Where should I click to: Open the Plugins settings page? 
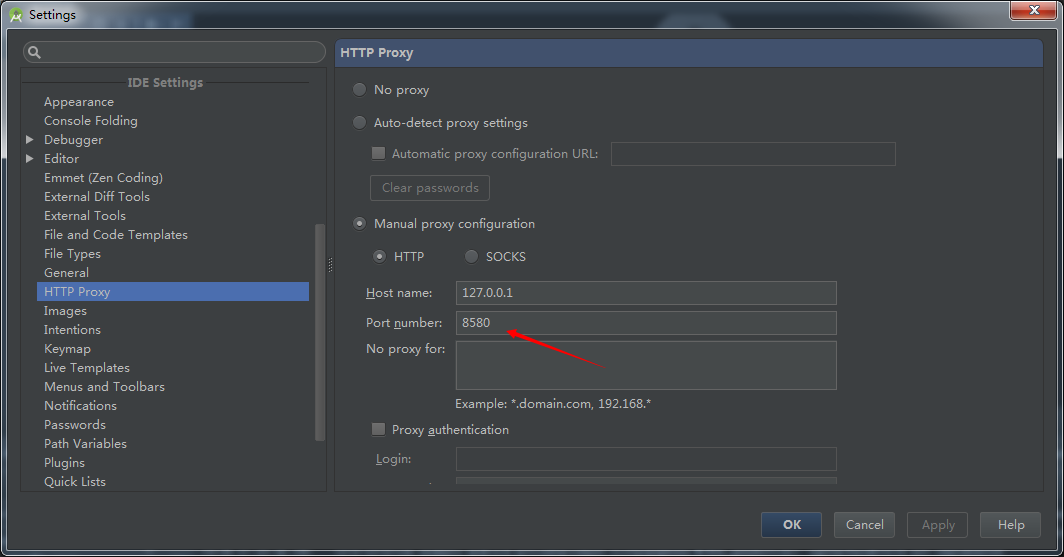click(x=64, y=463)
